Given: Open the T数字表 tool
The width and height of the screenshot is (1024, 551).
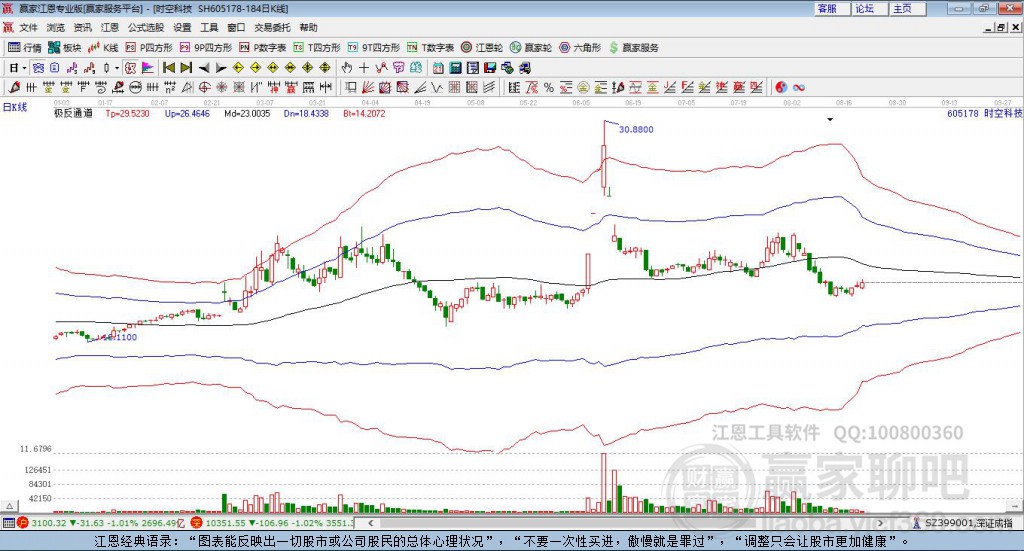Looking at the screenshot, I should (430, 48).
